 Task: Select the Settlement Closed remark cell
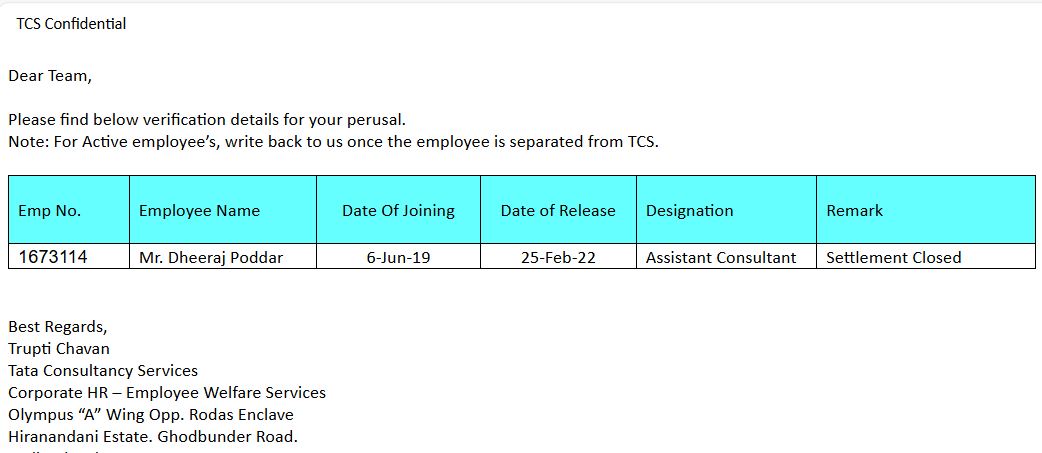pos(893,257)
